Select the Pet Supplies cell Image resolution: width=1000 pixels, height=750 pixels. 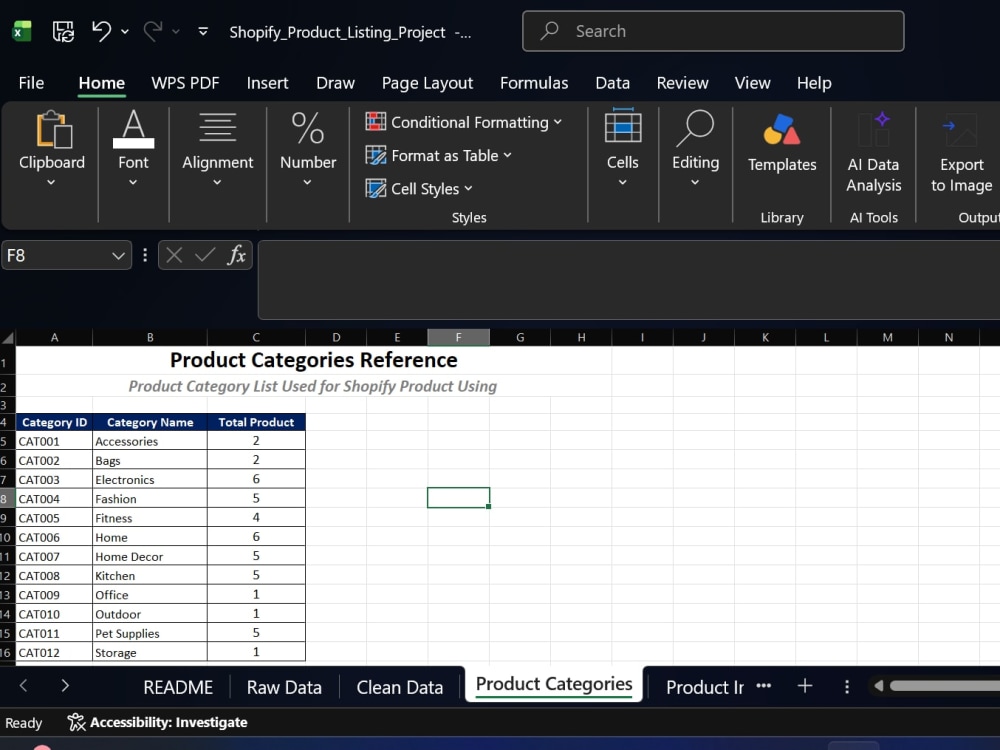point(150,633)
